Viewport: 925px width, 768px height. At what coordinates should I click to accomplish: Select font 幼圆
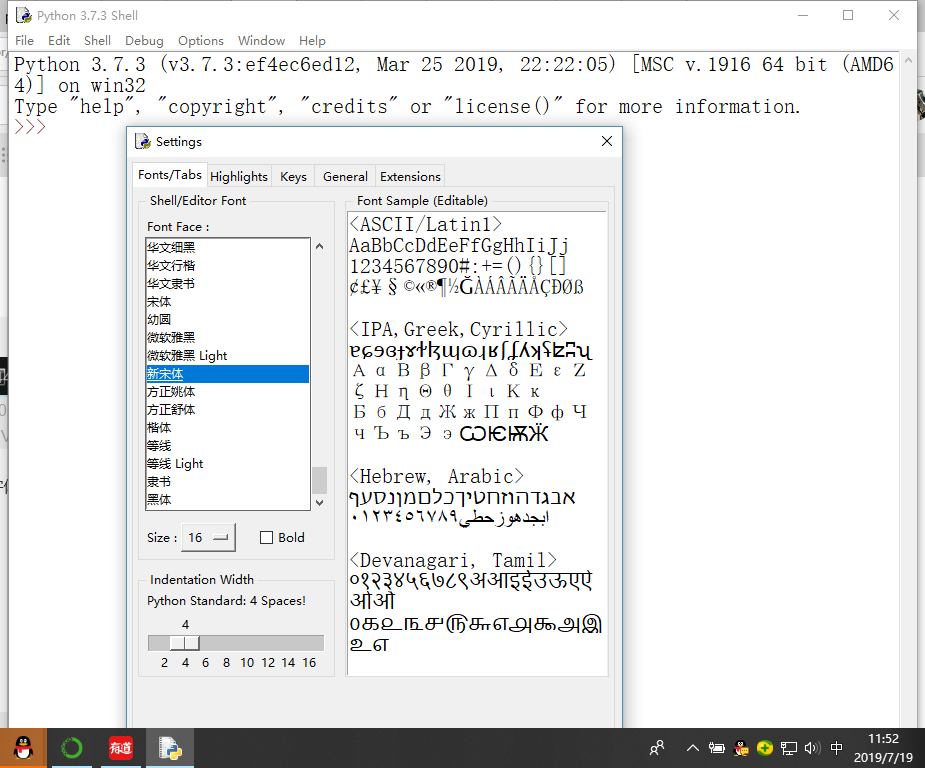point(228,320)
